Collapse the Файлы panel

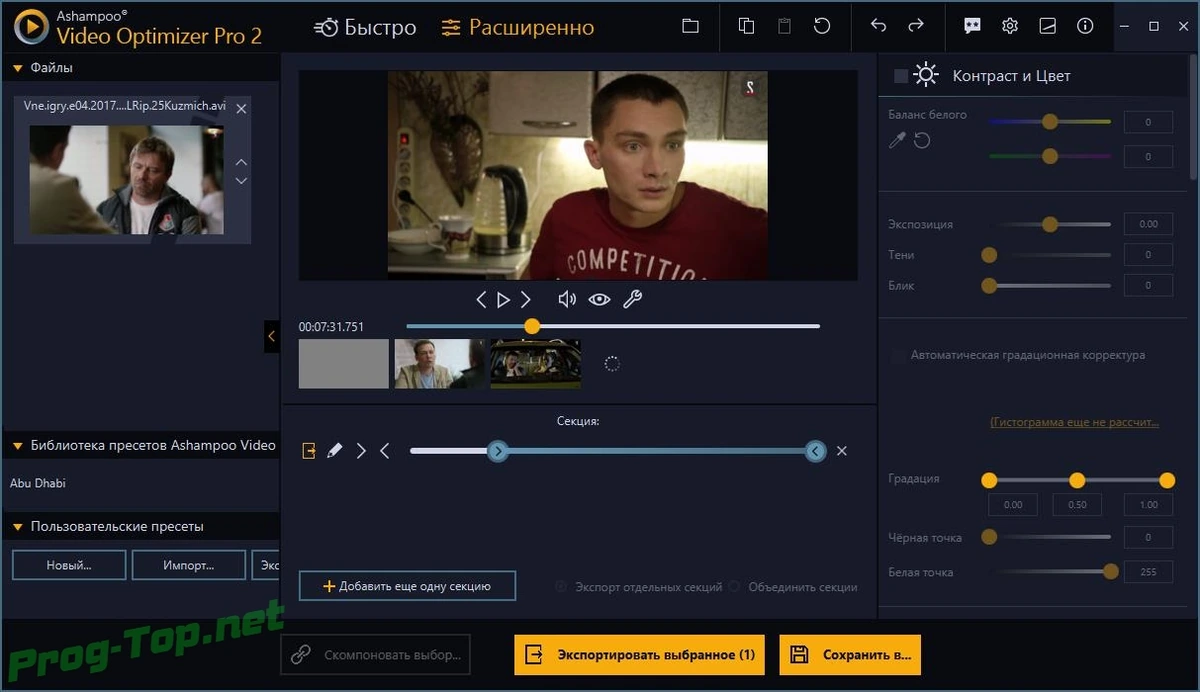pyautogui.click(x=18, y=68)
